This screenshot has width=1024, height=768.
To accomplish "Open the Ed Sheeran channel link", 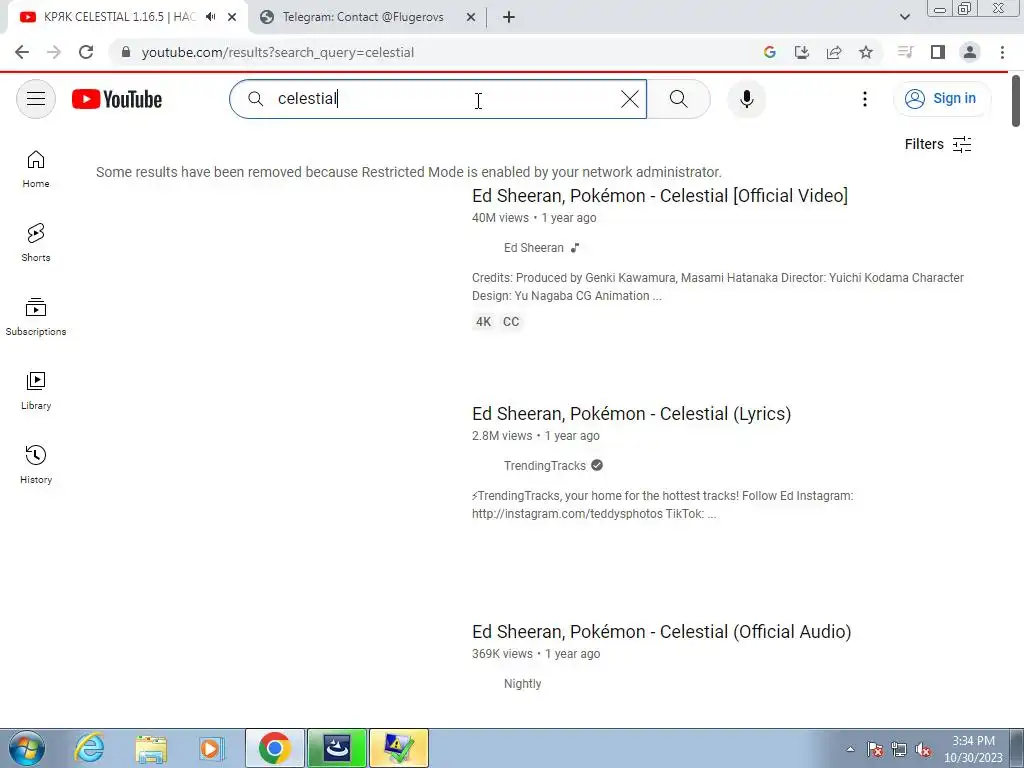I will (533, 248).
